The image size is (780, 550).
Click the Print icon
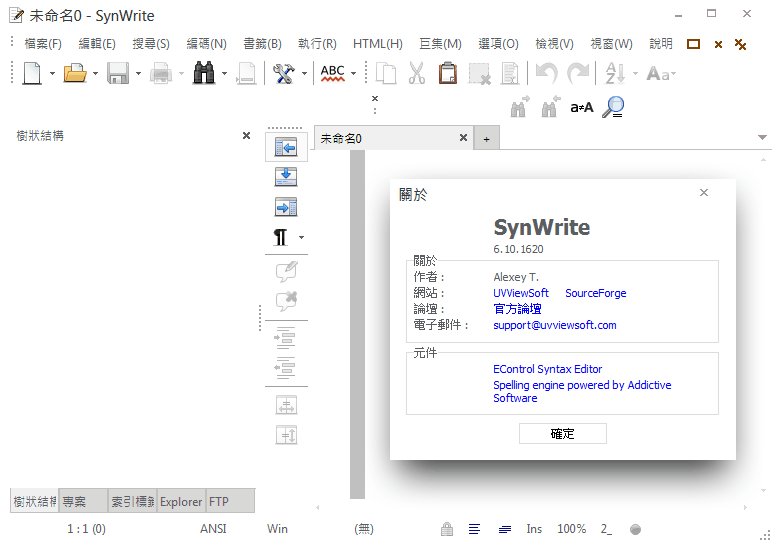(x=161, y=74)
